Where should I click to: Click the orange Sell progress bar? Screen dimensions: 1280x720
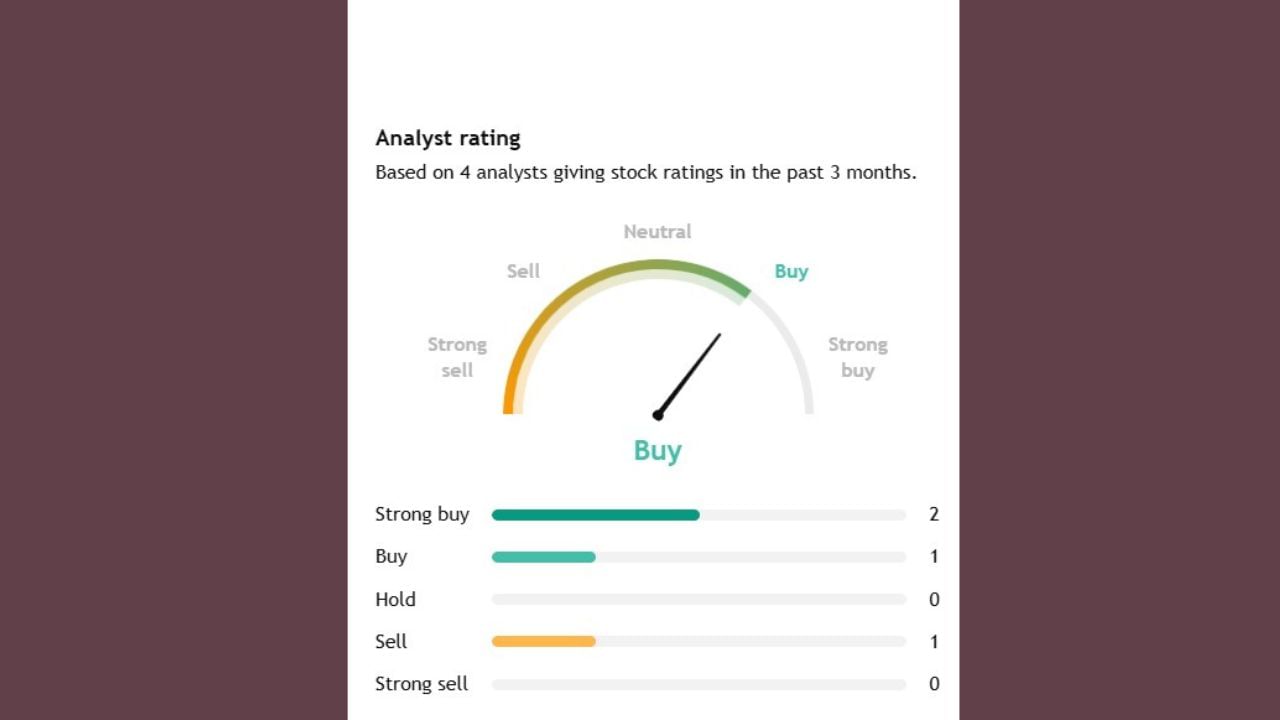coord(543,642)
